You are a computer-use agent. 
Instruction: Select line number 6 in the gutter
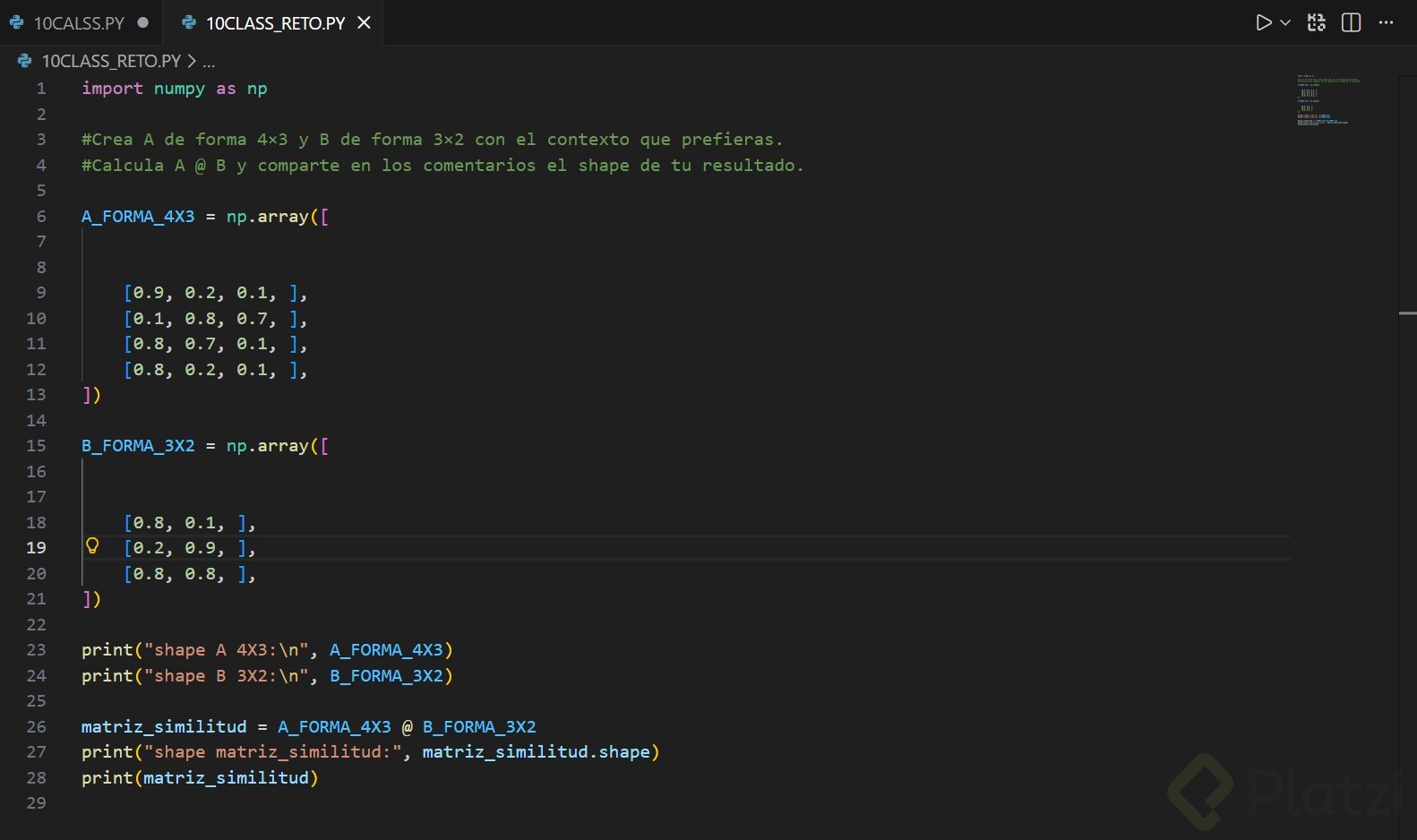41,216
